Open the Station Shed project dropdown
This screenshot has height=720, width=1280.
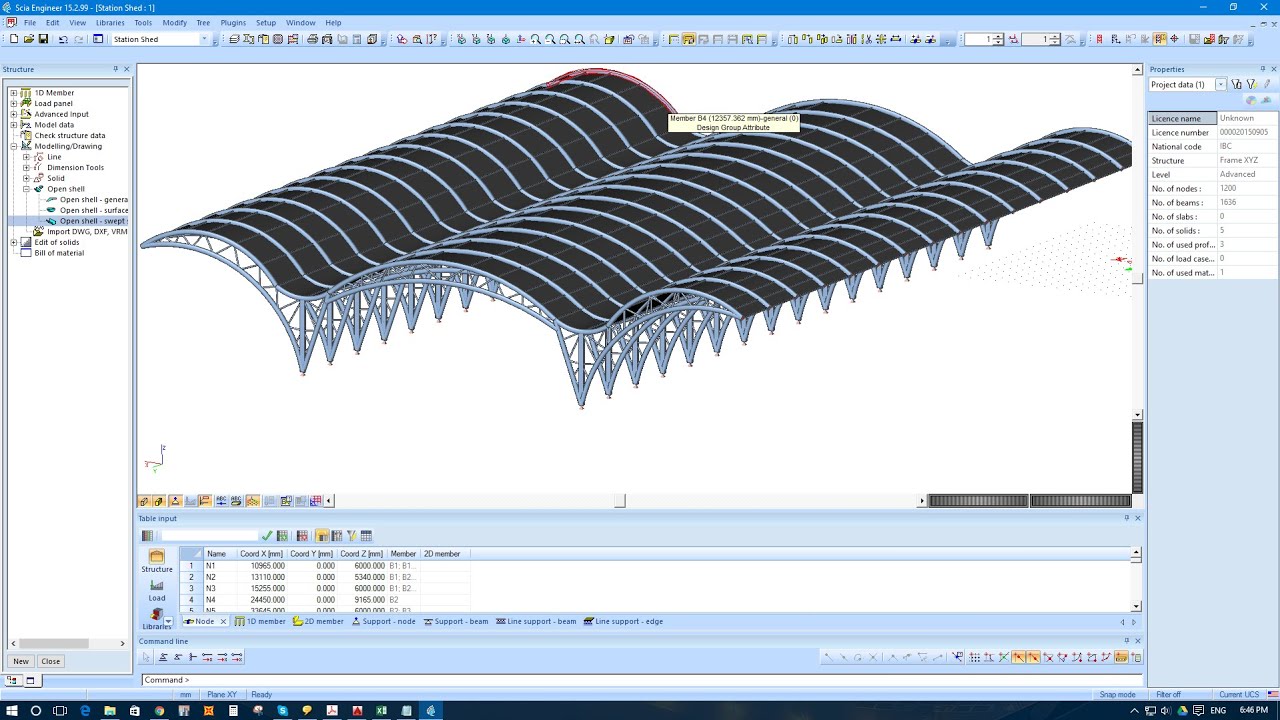pyautogui.click(x=204, y=39)
